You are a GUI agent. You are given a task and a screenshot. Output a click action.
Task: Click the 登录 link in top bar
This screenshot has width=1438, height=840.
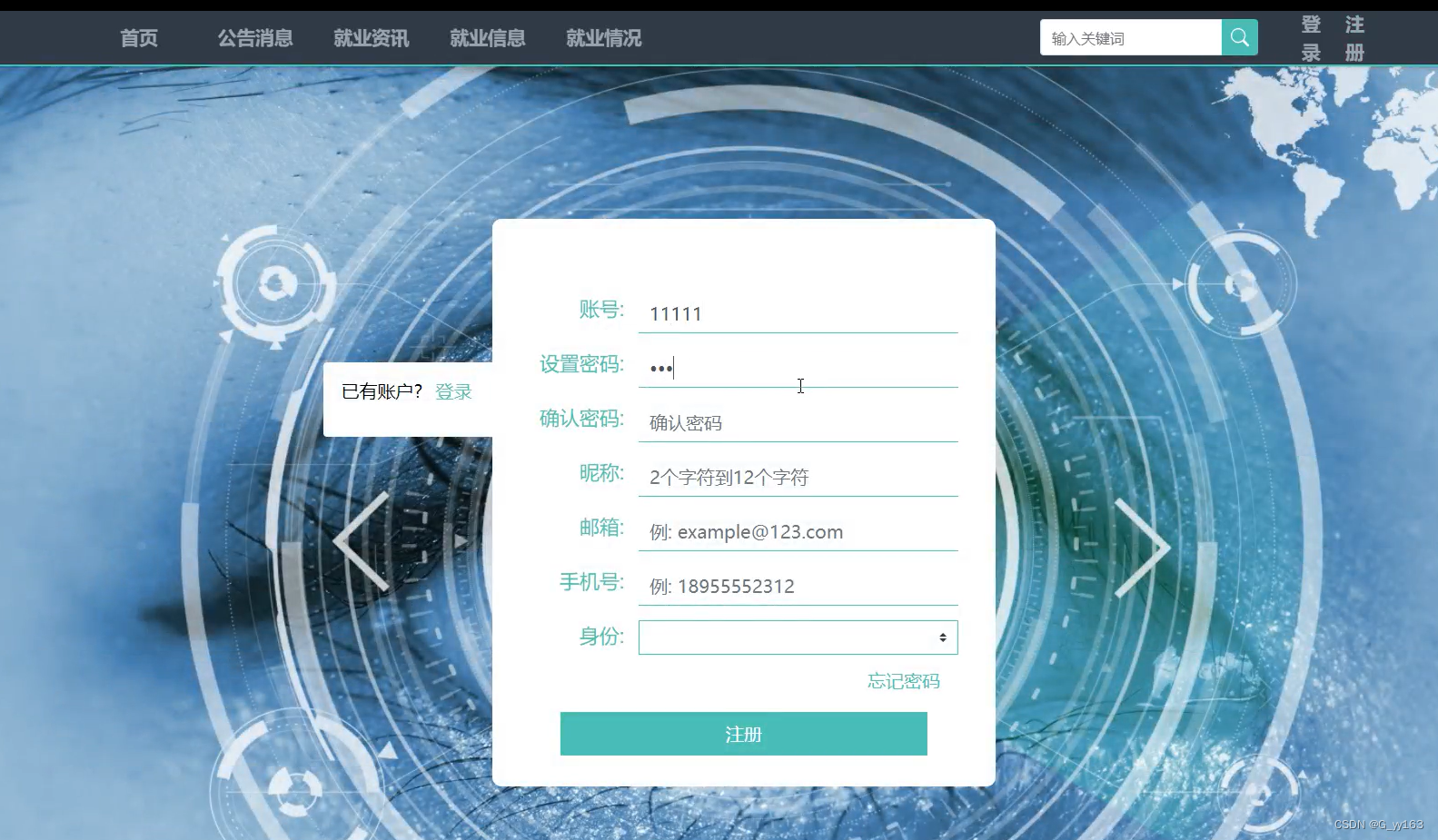click(1311, 38)
